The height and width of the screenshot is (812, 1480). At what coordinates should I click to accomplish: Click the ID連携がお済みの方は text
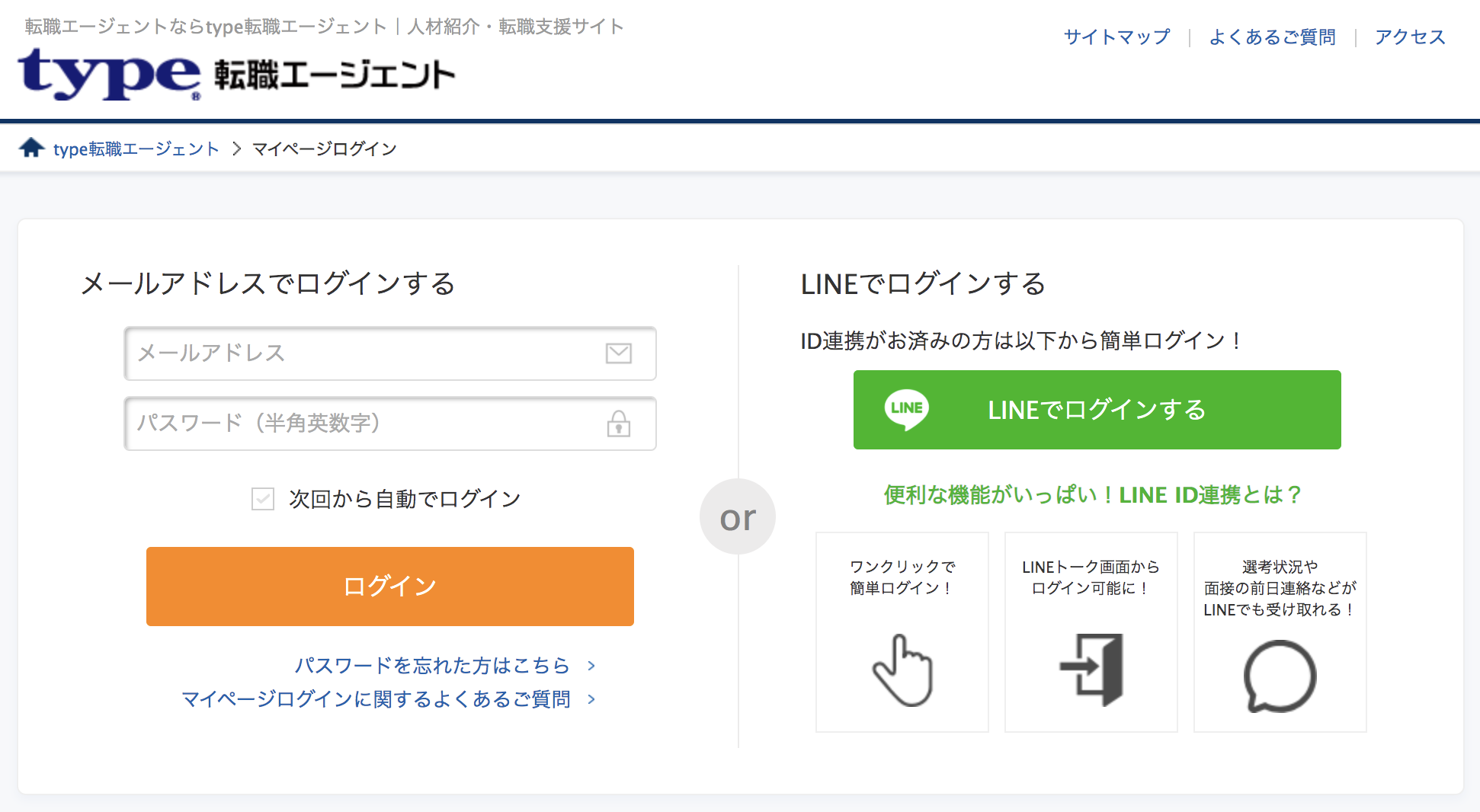click(1021, 340)
